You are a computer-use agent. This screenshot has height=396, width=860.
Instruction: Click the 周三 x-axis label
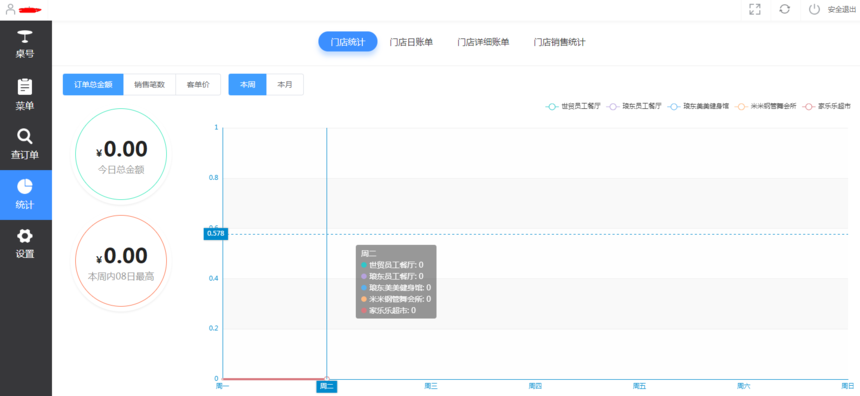[431, 386]
